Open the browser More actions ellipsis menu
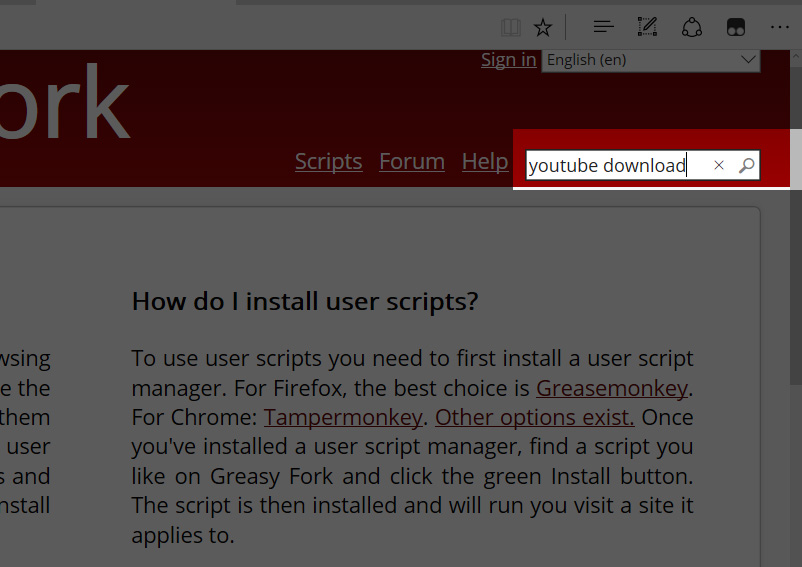802x567 pixels. click(779, 27)
